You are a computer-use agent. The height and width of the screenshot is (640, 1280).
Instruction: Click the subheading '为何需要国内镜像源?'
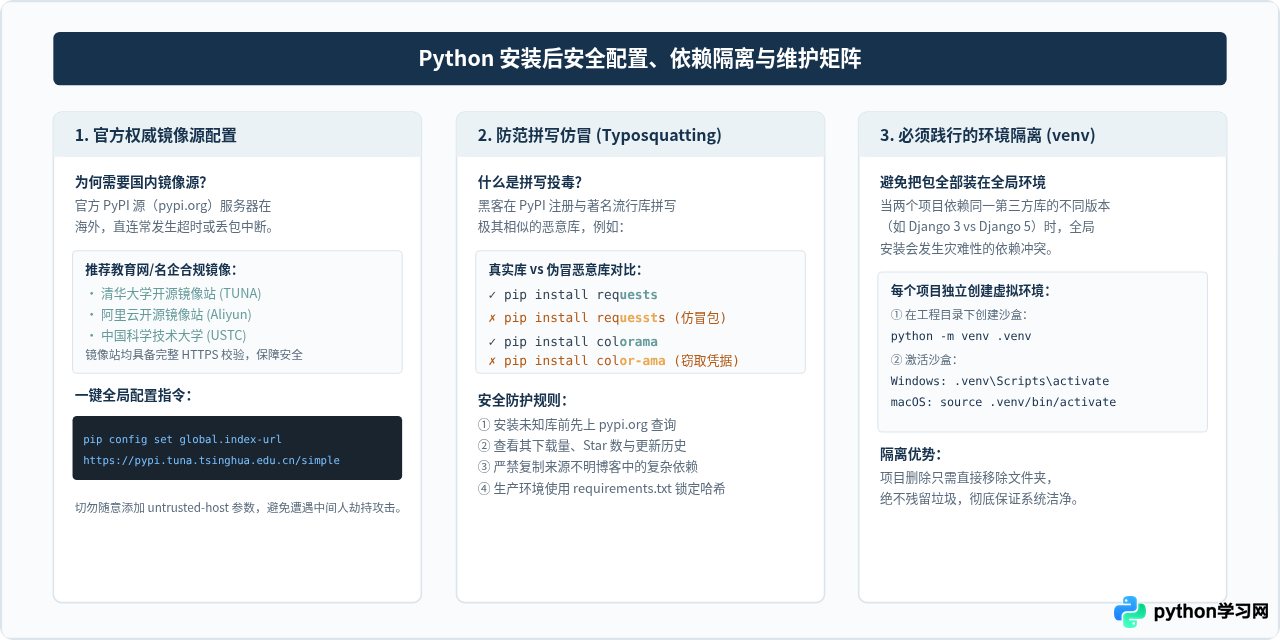141,182
